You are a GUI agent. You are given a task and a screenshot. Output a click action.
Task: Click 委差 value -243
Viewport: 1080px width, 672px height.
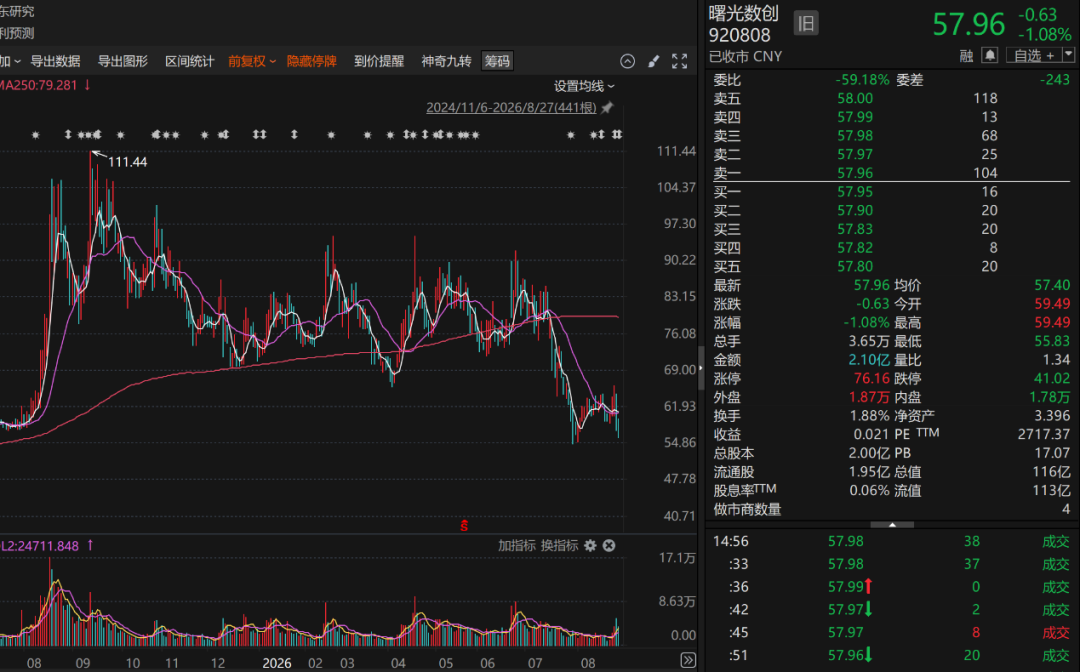(1055, 80)
